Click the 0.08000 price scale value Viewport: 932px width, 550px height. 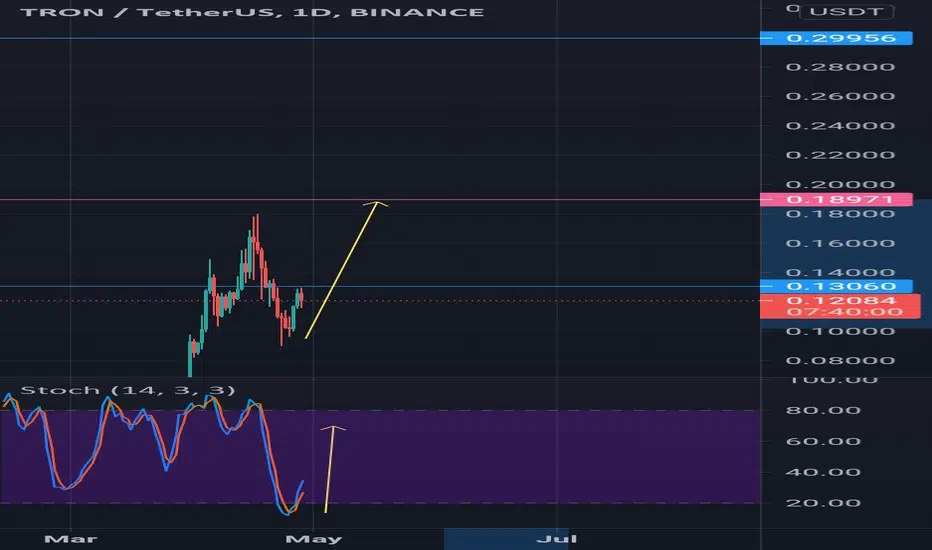coord(840,360)
